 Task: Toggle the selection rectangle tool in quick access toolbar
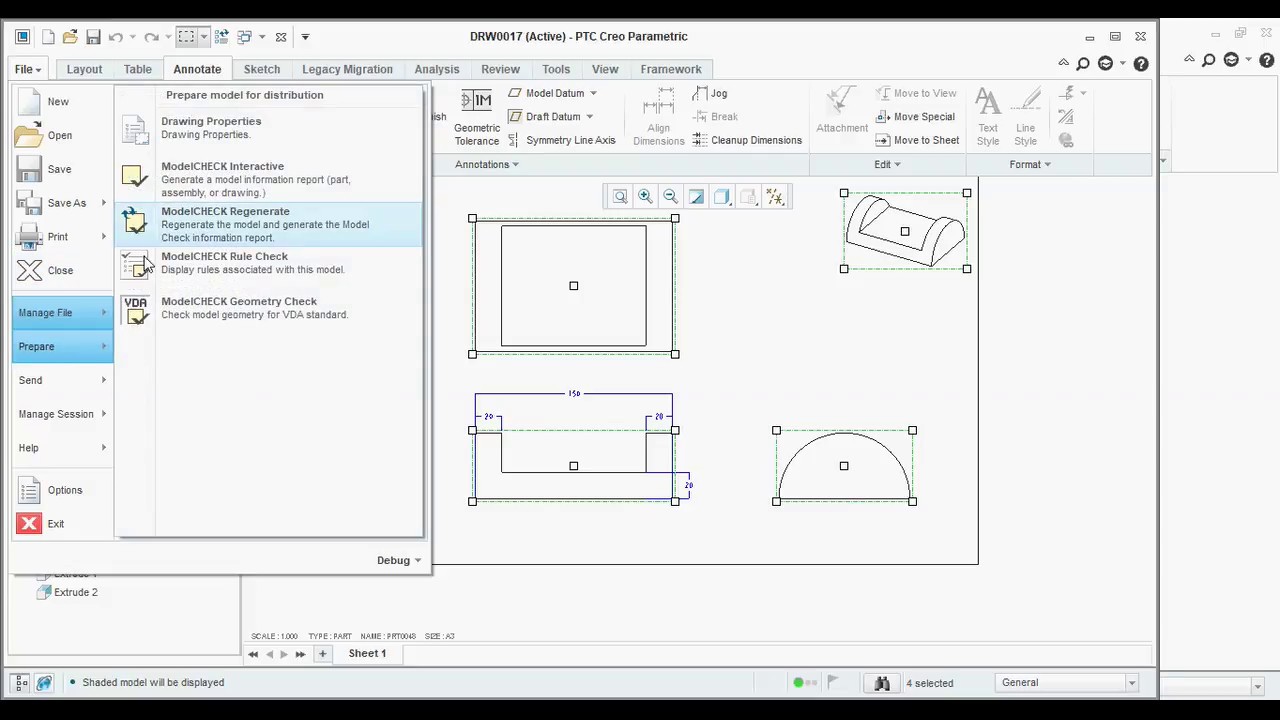[x=186, y=37]
